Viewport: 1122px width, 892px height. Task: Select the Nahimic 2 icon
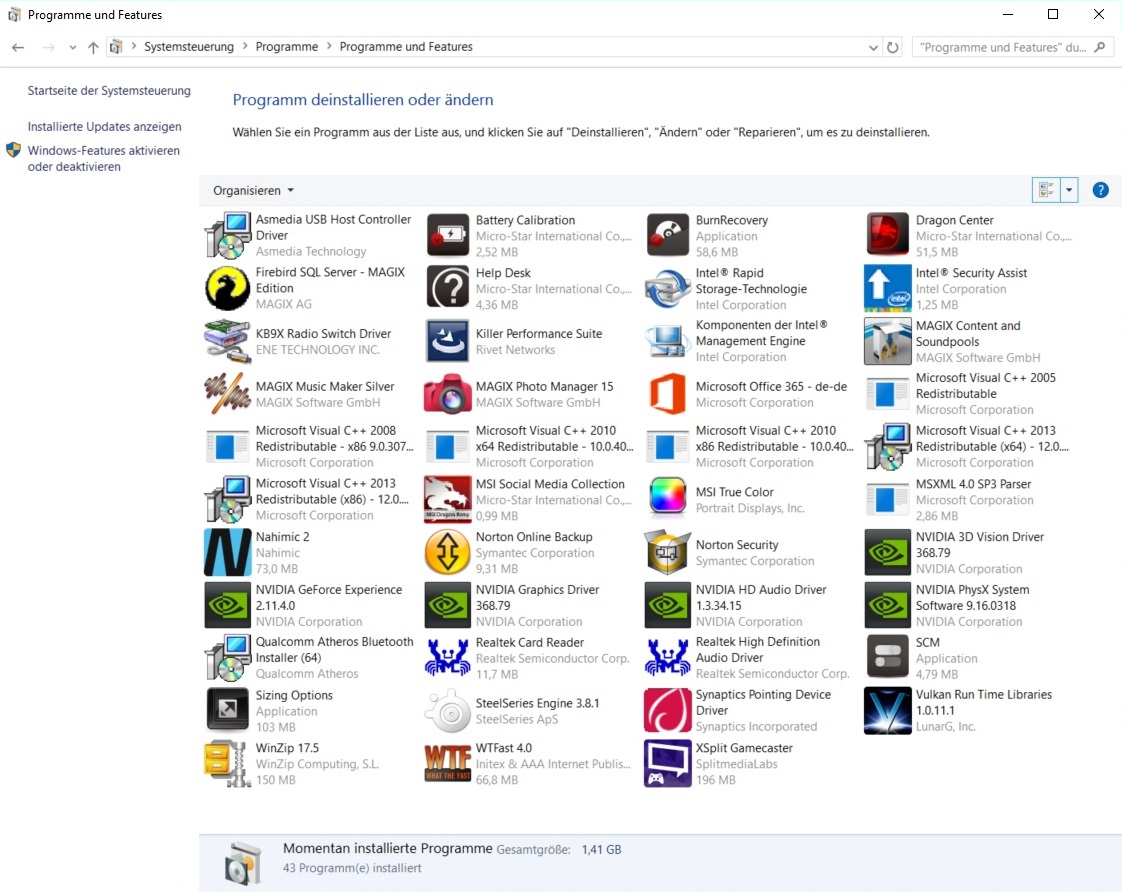228,552
